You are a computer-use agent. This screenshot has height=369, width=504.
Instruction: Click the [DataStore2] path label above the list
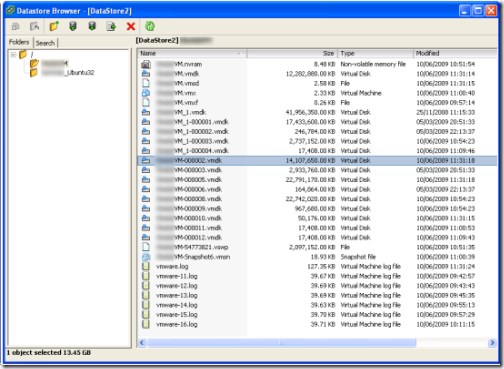157,40
